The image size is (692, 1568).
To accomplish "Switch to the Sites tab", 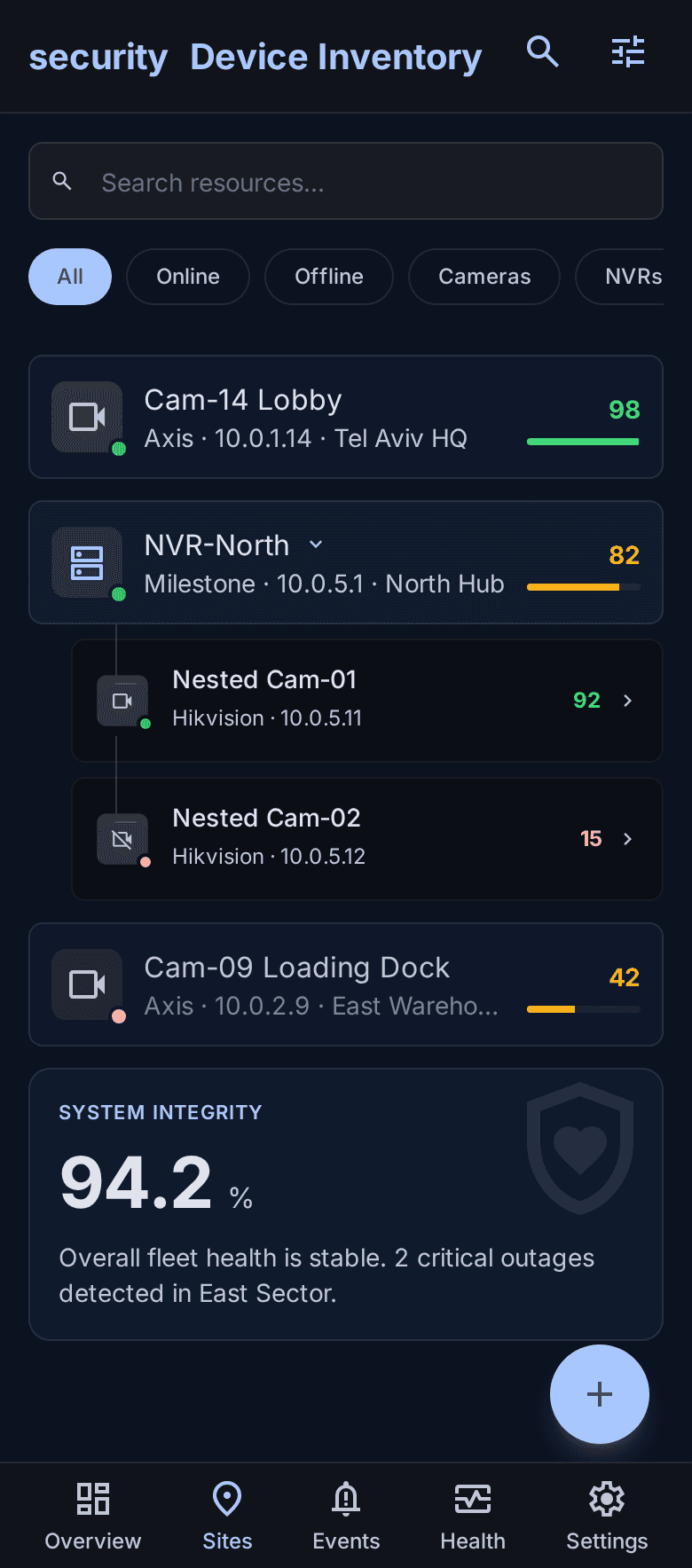I will point(227,1516).
